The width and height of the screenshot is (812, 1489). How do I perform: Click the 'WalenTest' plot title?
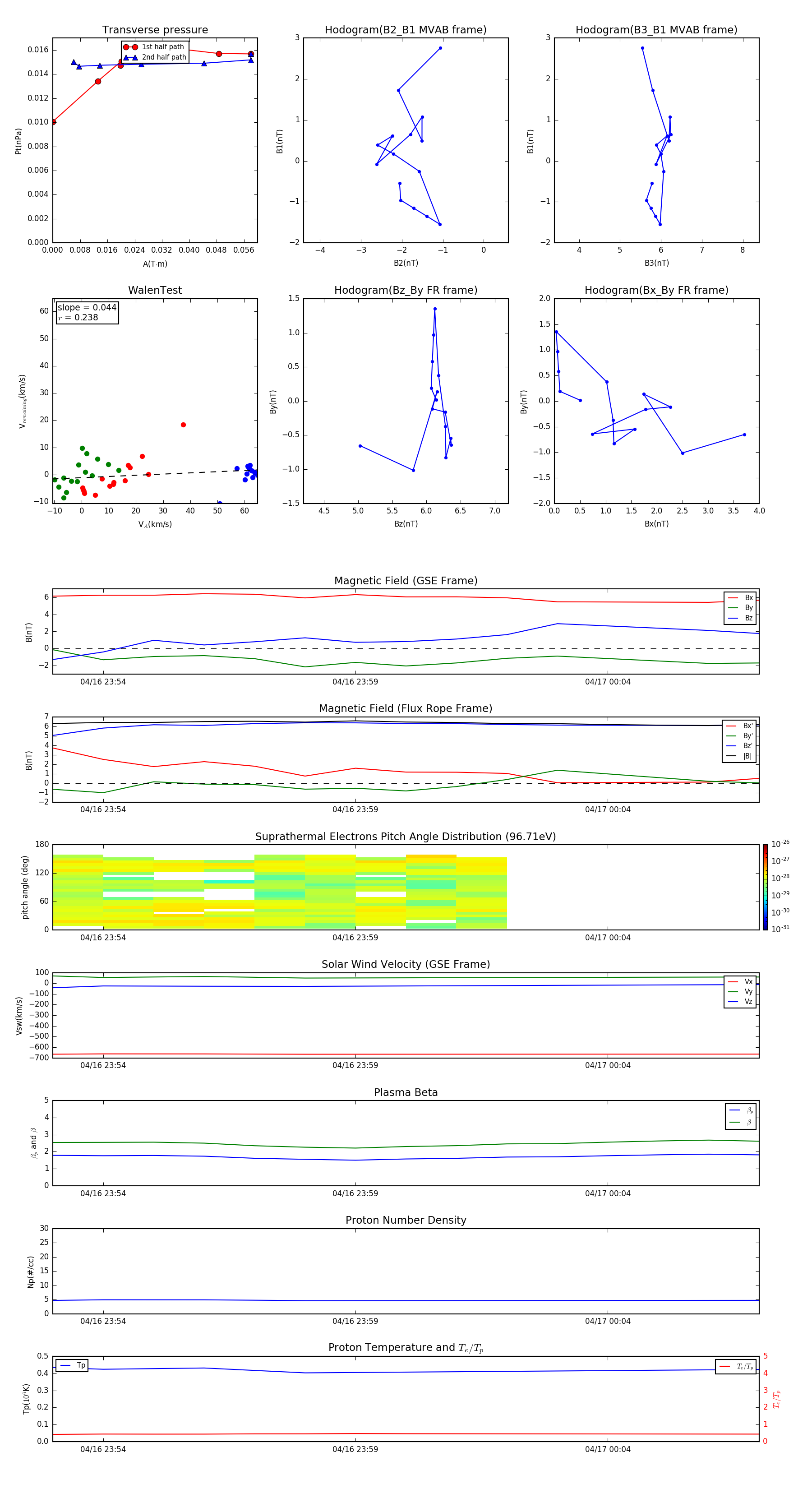pyautogui.click(x=155, y=290)
